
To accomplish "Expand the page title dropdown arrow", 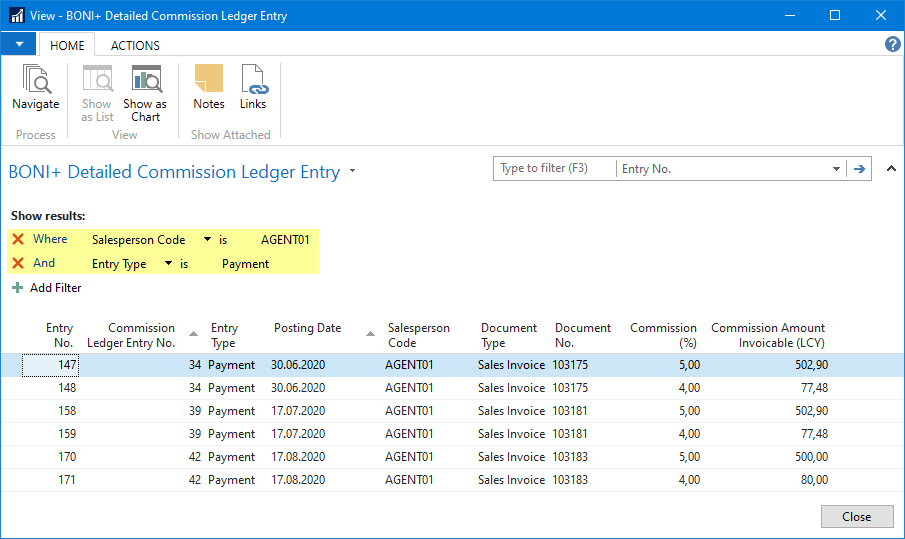I will pos(353,171).
